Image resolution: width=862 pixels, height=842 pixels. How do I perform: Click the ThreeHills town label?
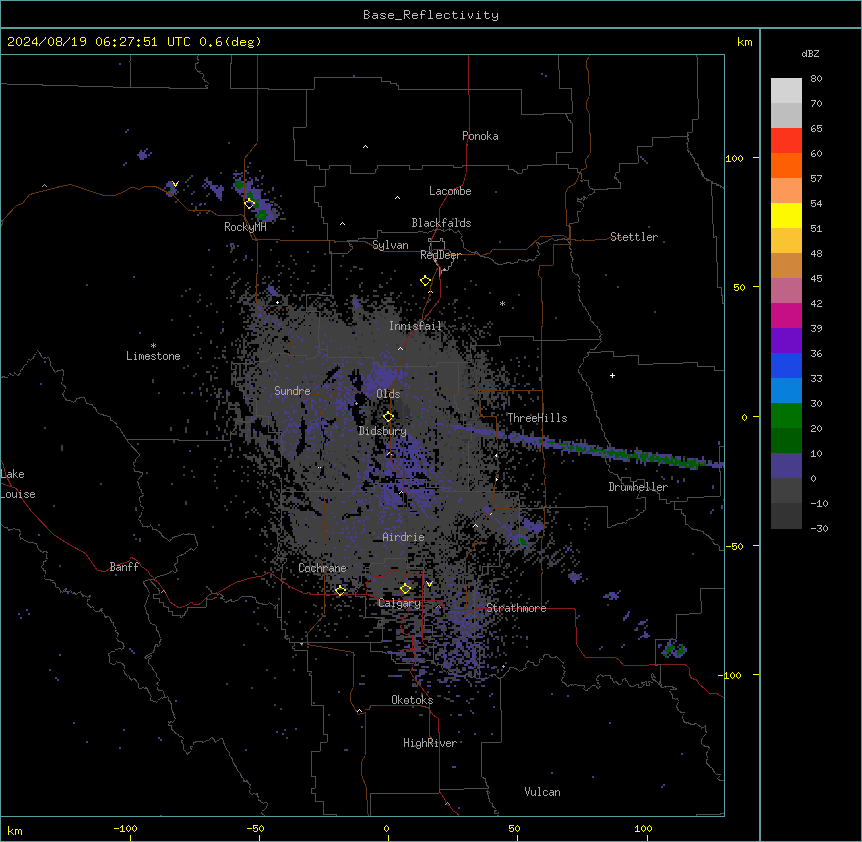click(537, 418)
